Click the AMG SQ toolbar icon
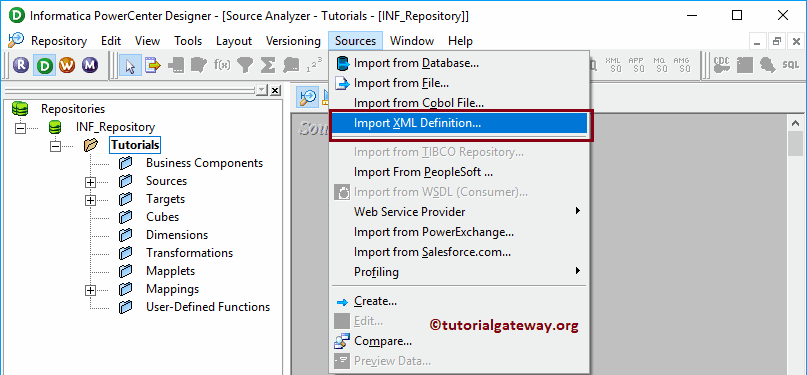 point(682,65)
